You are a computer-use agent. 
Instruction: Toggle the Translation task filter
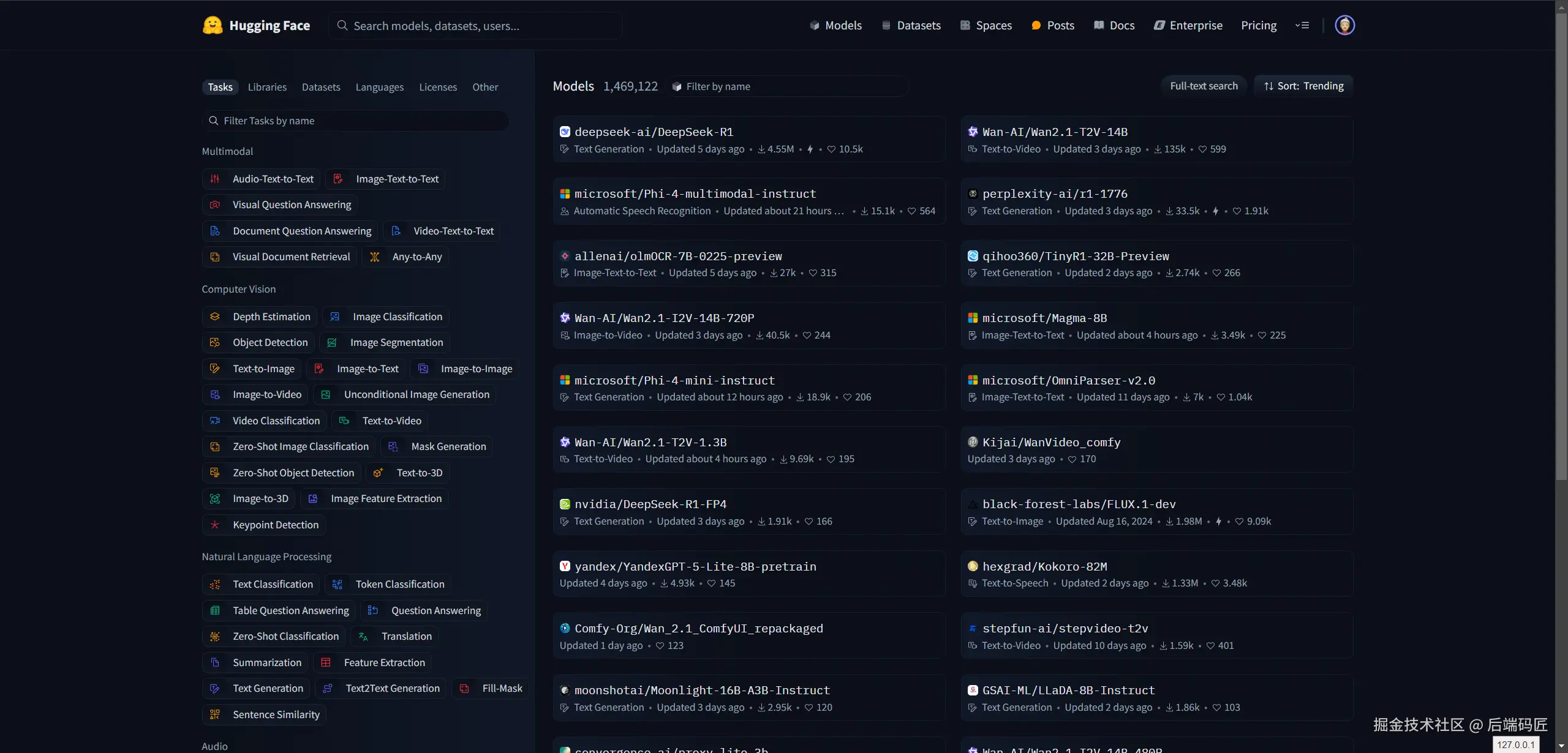pos(394,637)
